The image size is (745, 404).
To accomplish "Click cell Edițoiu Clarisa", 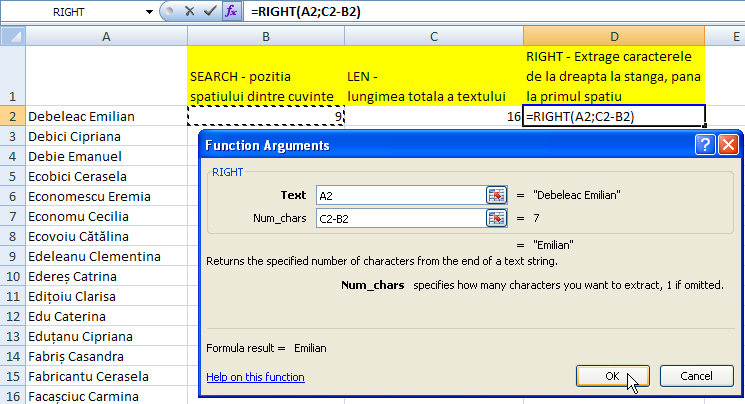I will point(106,296).
